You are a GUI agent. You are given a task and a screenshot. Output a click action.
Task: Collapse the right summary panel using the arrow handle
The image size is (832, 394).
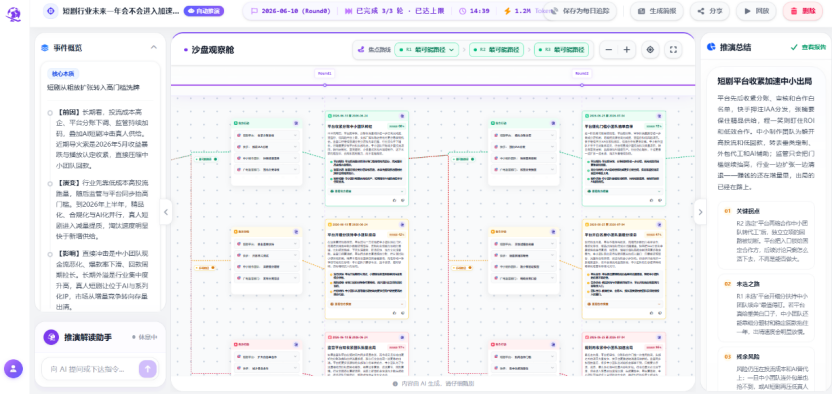tap(700, 212)
